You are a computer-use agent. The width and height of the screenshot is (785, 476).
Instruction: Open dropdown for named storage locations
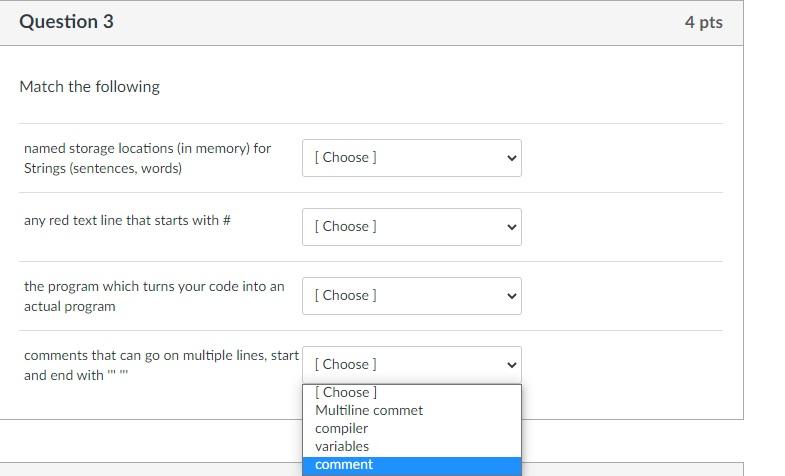(x=412, y=158)
